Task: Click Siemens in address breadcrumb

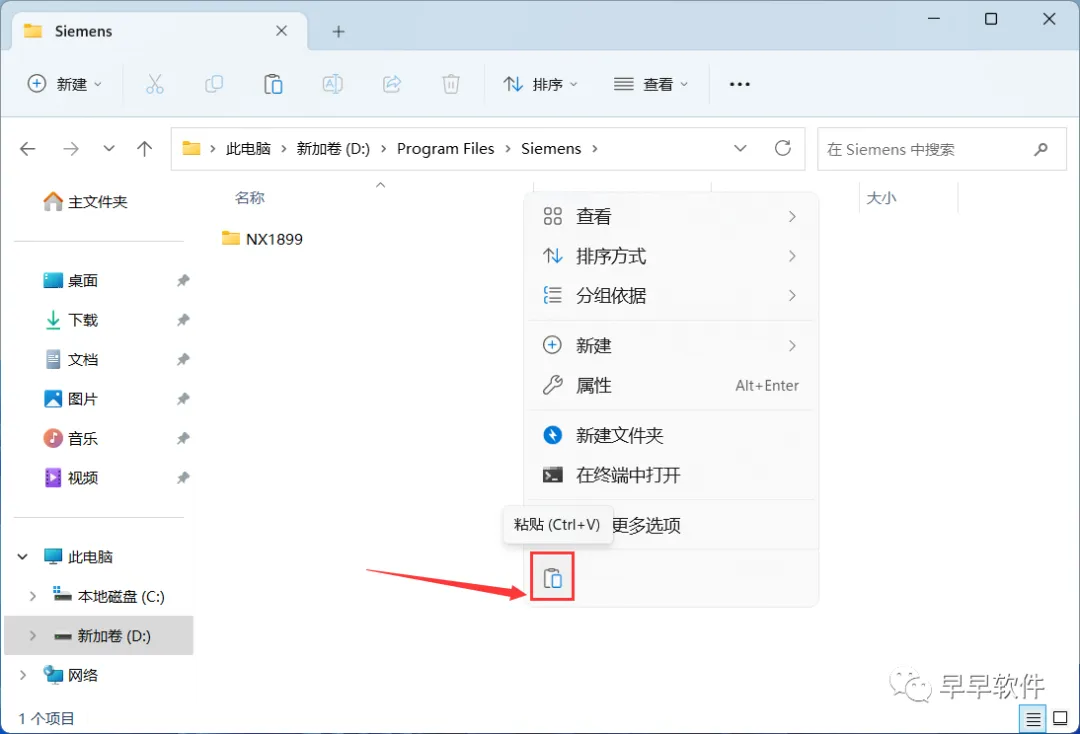Action: (x=550, y=149)
